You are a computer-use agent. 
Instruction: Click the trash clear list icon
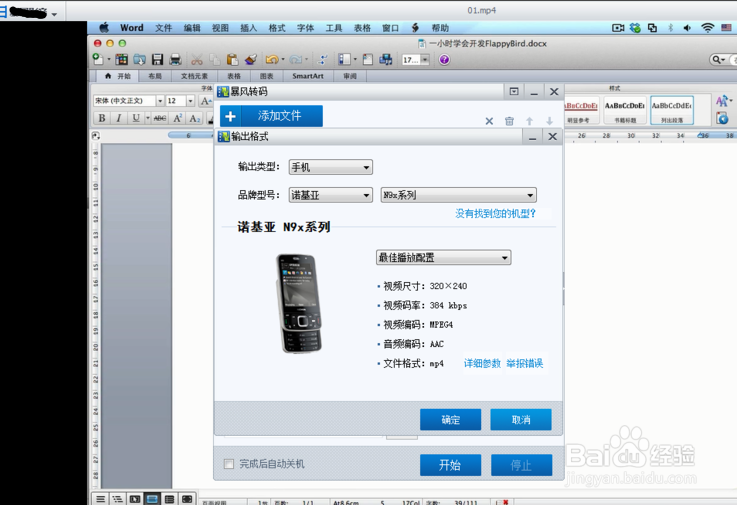tap(509, 121)
